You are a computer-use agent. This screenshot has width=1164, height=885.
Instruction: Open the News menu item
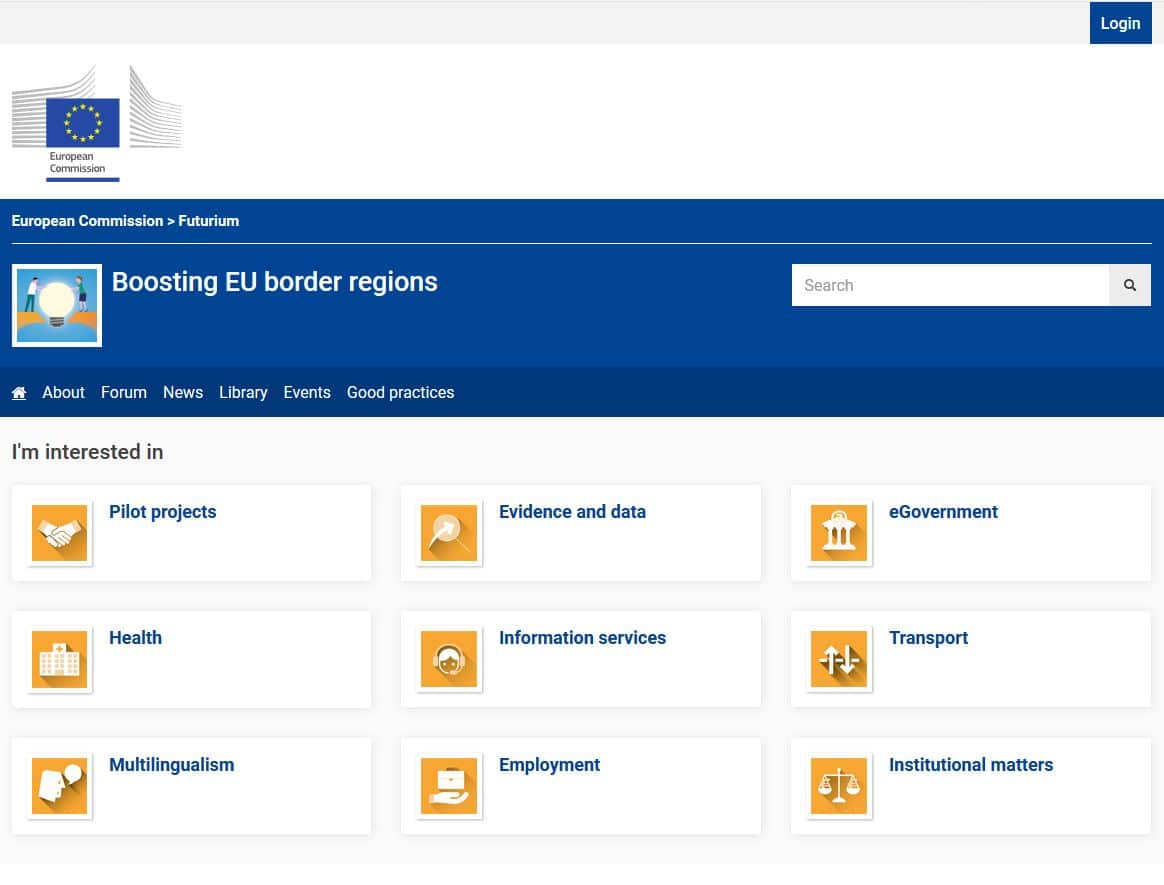pos(183,393)
